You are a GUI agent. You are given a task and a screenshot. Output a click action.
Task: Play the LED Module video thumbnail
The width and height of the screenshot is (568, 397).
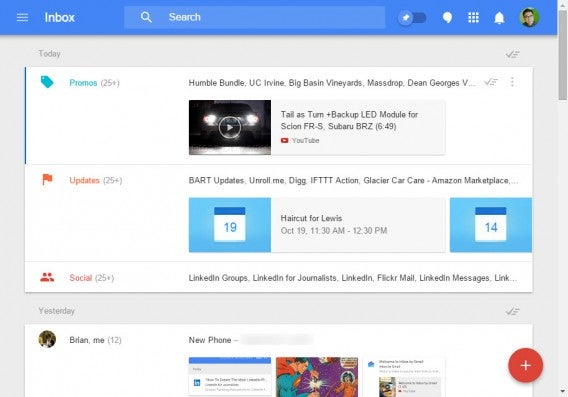tap(230, 128)
